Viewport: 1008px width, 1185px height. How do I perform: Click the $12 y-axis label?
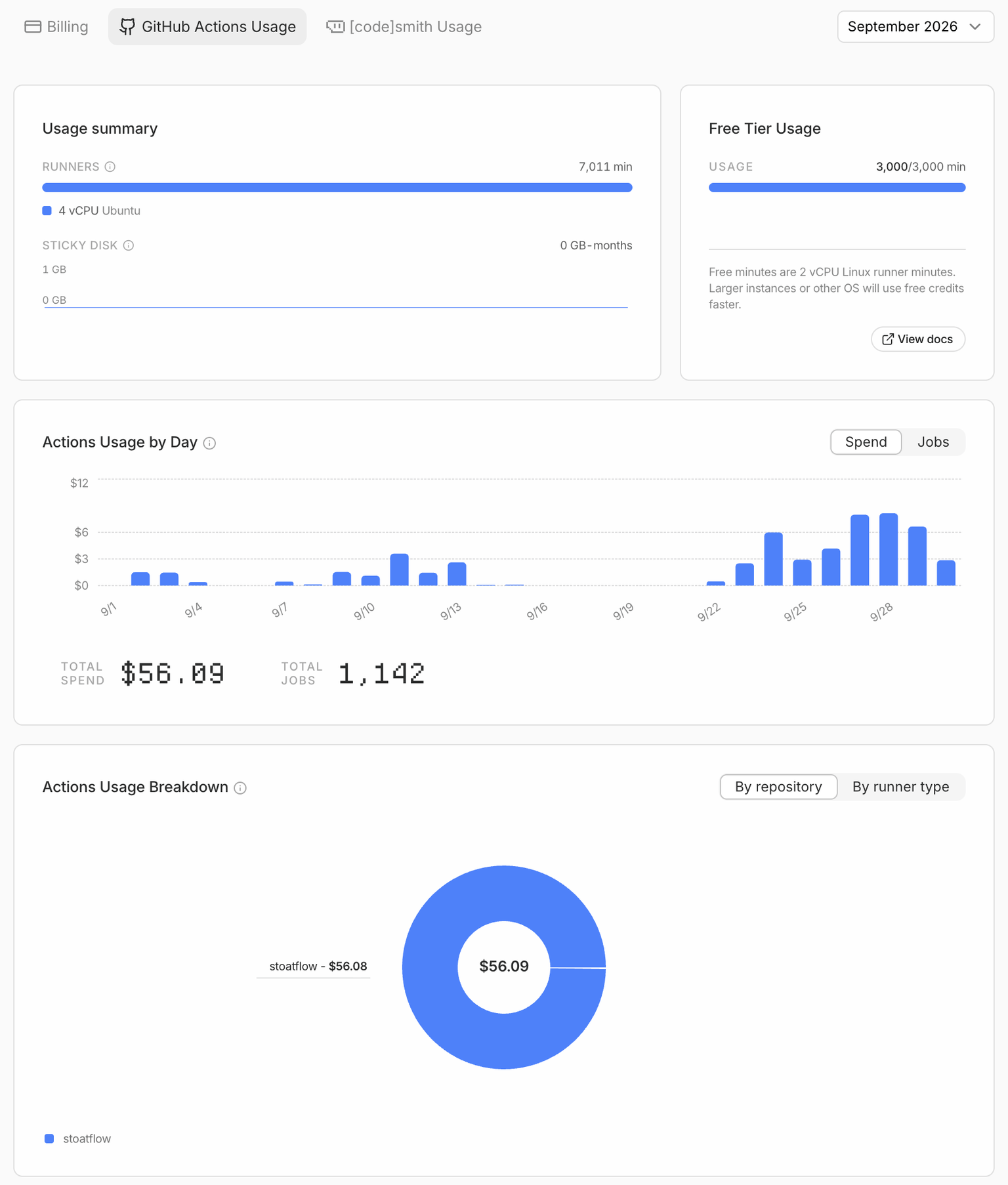pos(79,483)
